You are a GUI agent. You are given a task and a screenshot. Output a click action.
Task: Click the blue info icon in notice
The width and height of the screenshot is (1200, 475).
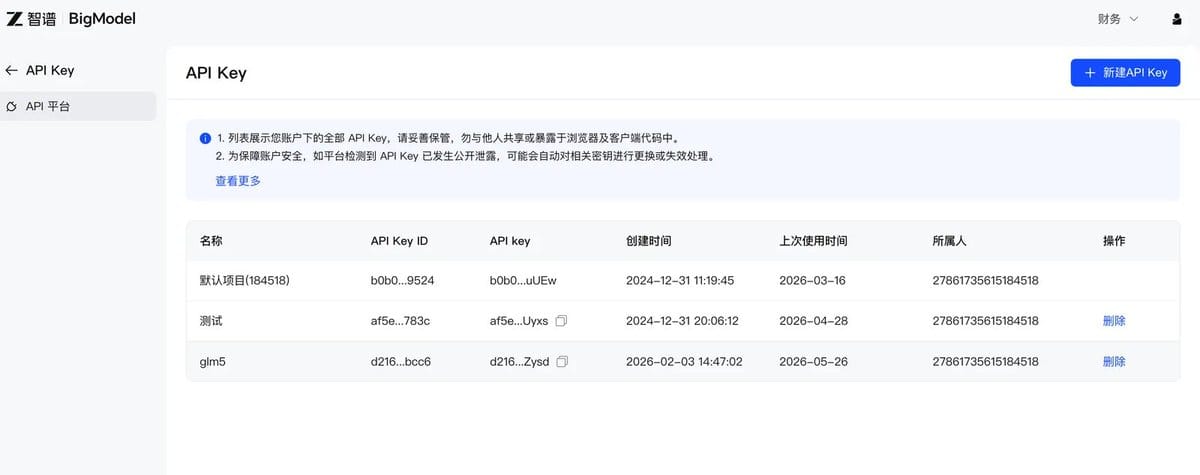(x=205, y=138)
